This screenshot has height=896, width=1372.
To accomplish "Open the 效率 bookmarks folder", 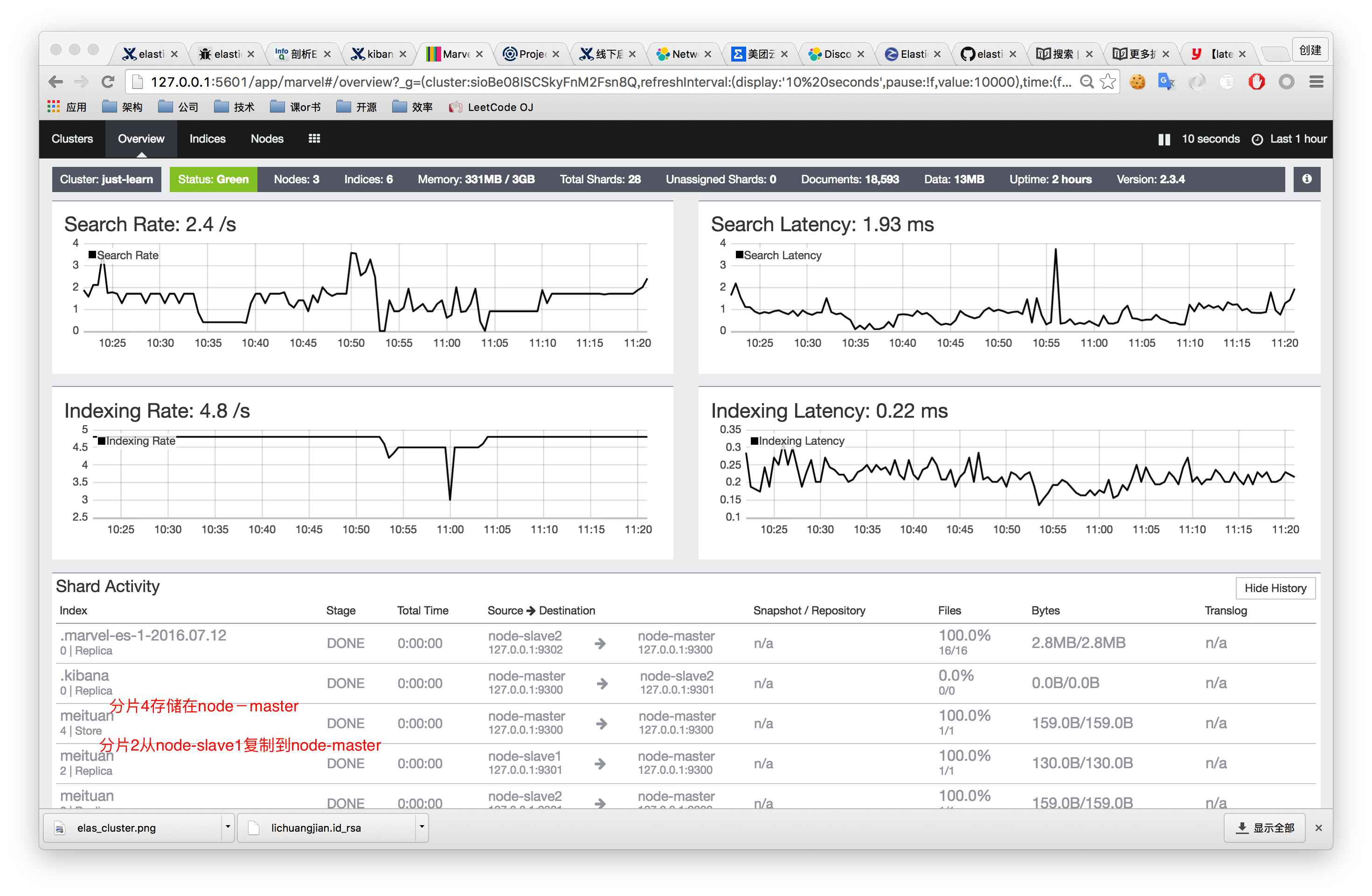I will [412, 107].
